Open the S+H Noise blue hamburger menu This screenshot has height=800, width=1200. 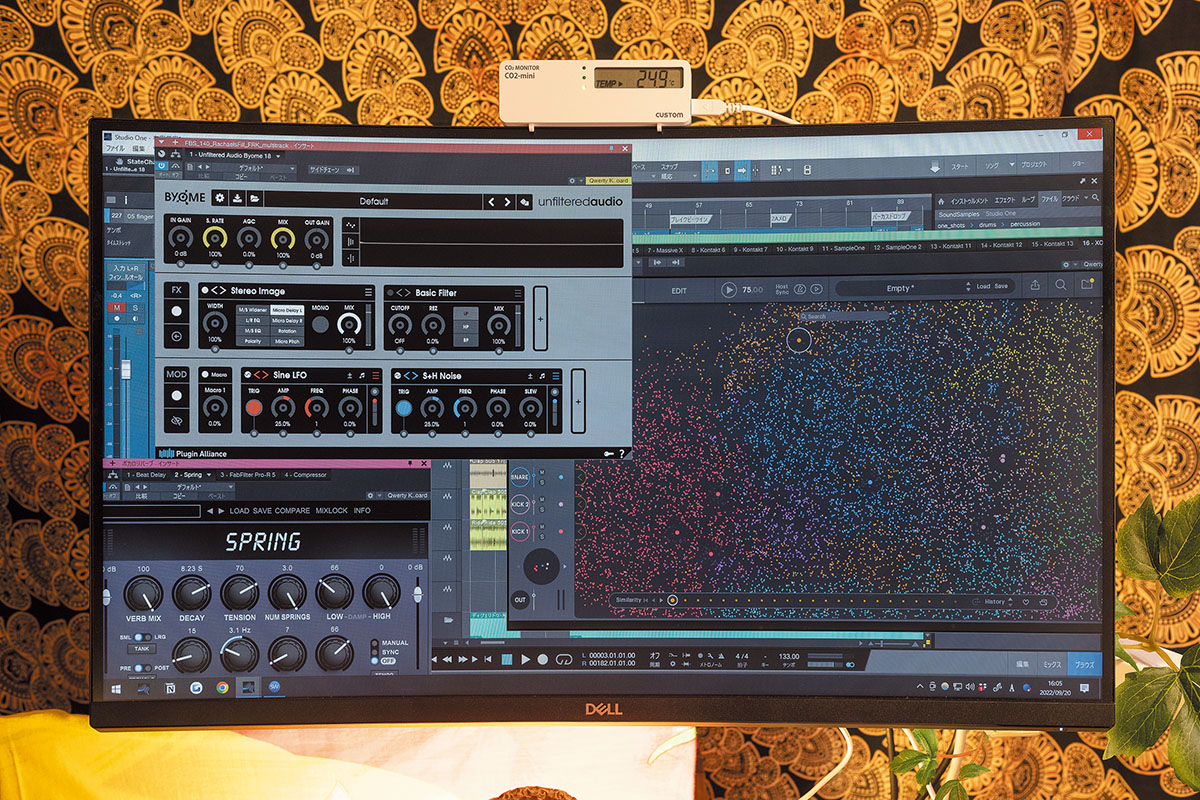(x=556, y=375)
